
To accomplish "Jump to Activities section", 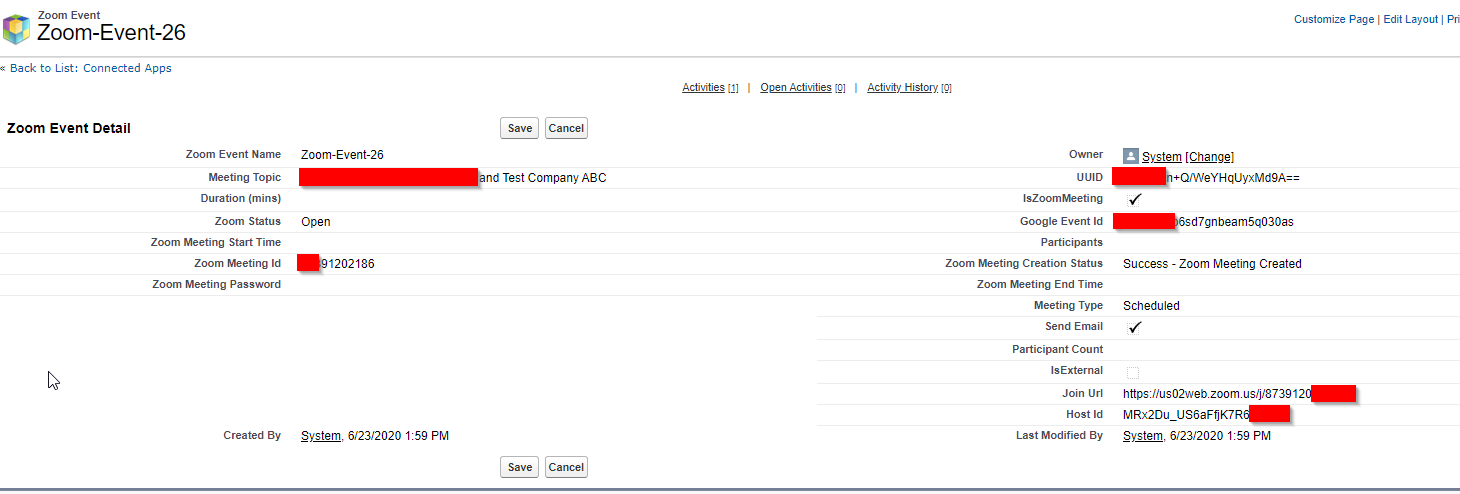I will (703, 87).
